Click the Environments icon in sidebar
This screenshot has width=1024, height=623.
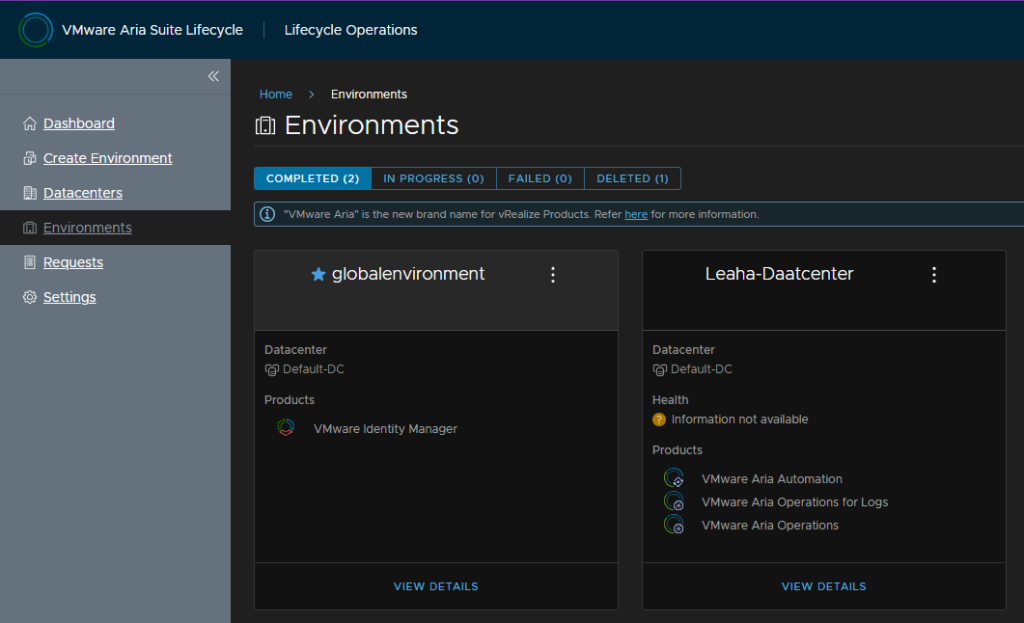pos(29,227)
